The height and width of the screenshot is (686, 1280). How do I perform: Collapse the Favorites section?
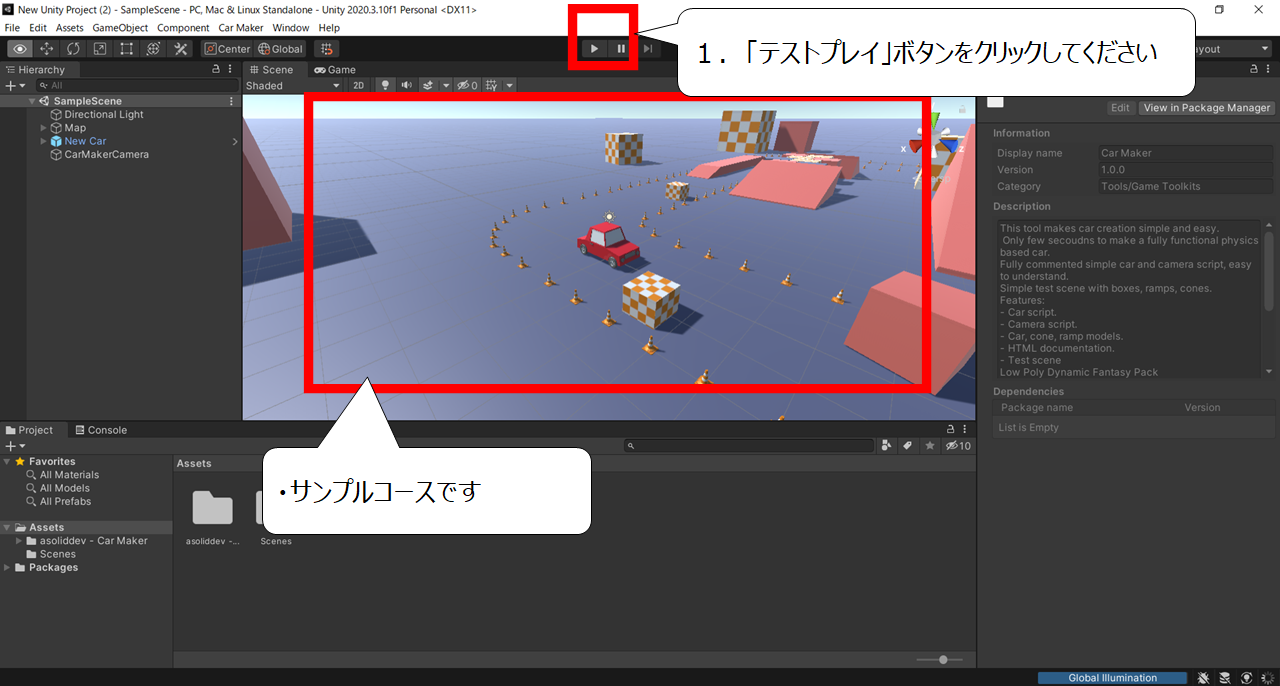click(x=8, y=462)
